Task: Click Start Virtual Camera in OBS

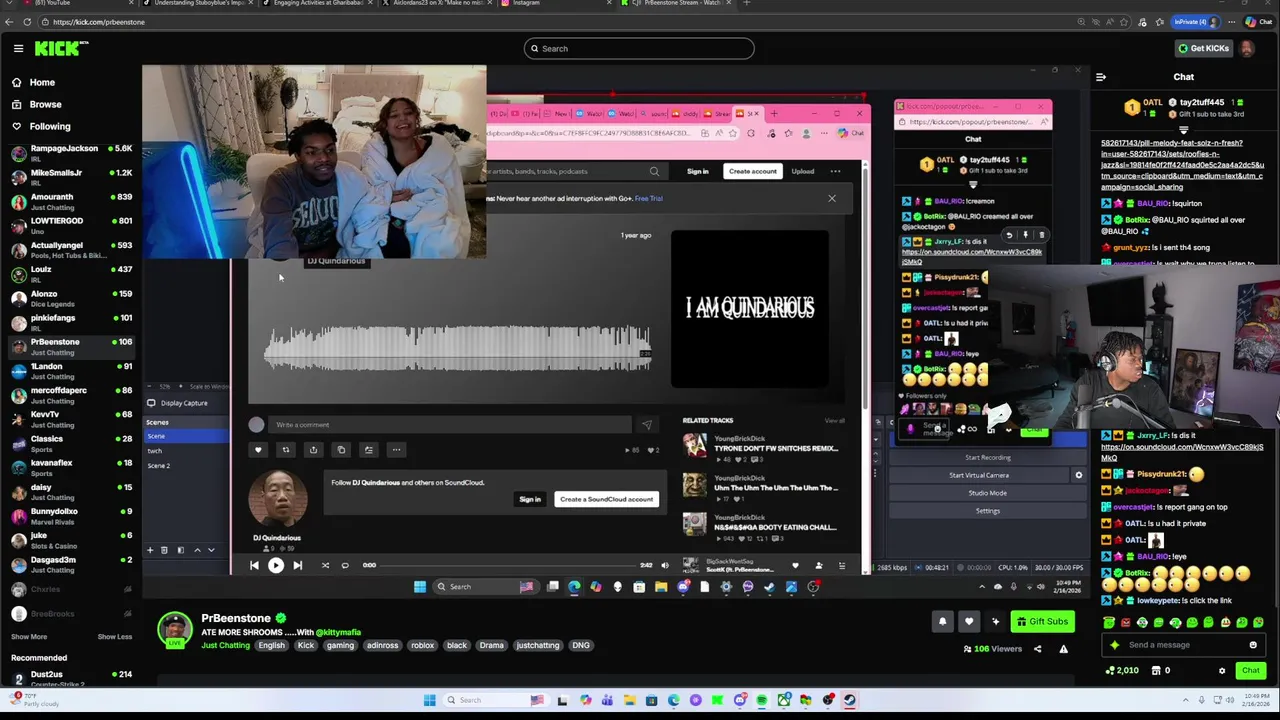Action: 979,475
